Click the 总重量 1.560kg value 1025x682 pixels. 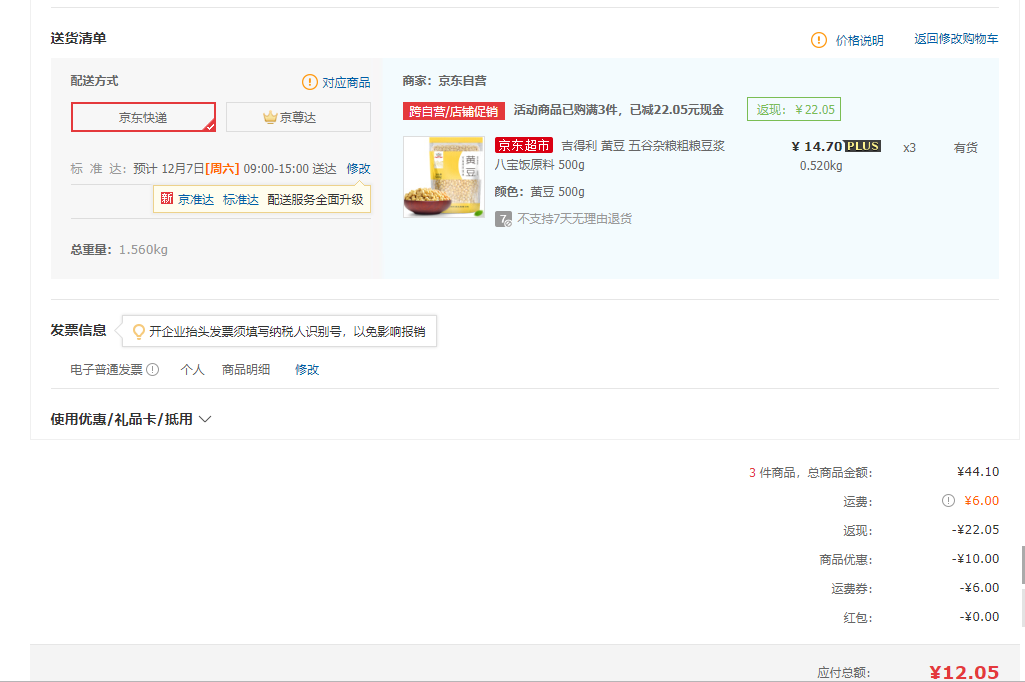tap(143, 249)
